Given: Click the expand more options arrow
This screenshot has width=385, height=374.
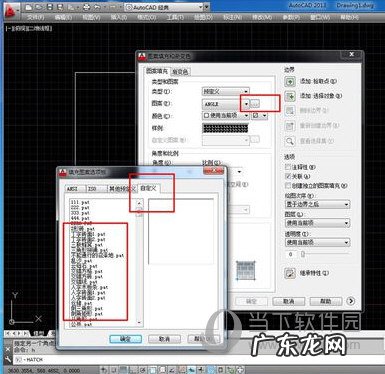Looking at the screenshot, I should point(350,301).
